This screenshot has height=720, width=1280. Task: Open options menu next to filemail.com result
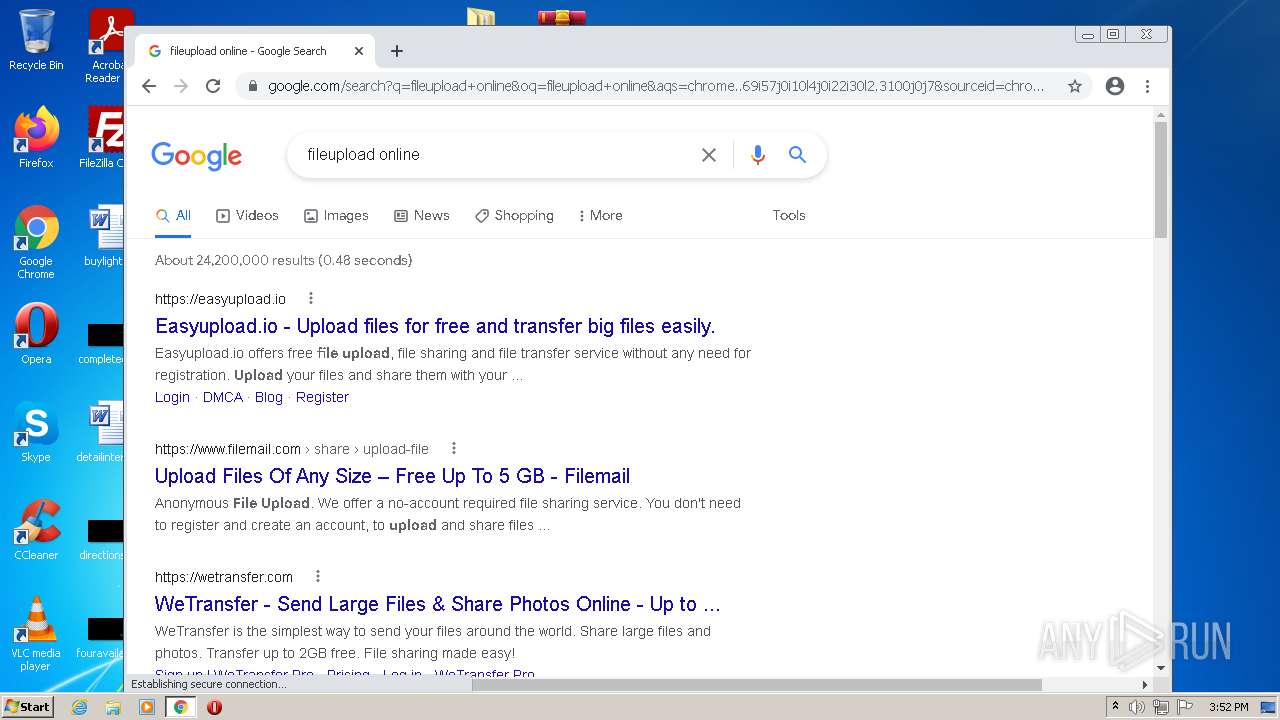pyautogui.click(x=453, y=448)
